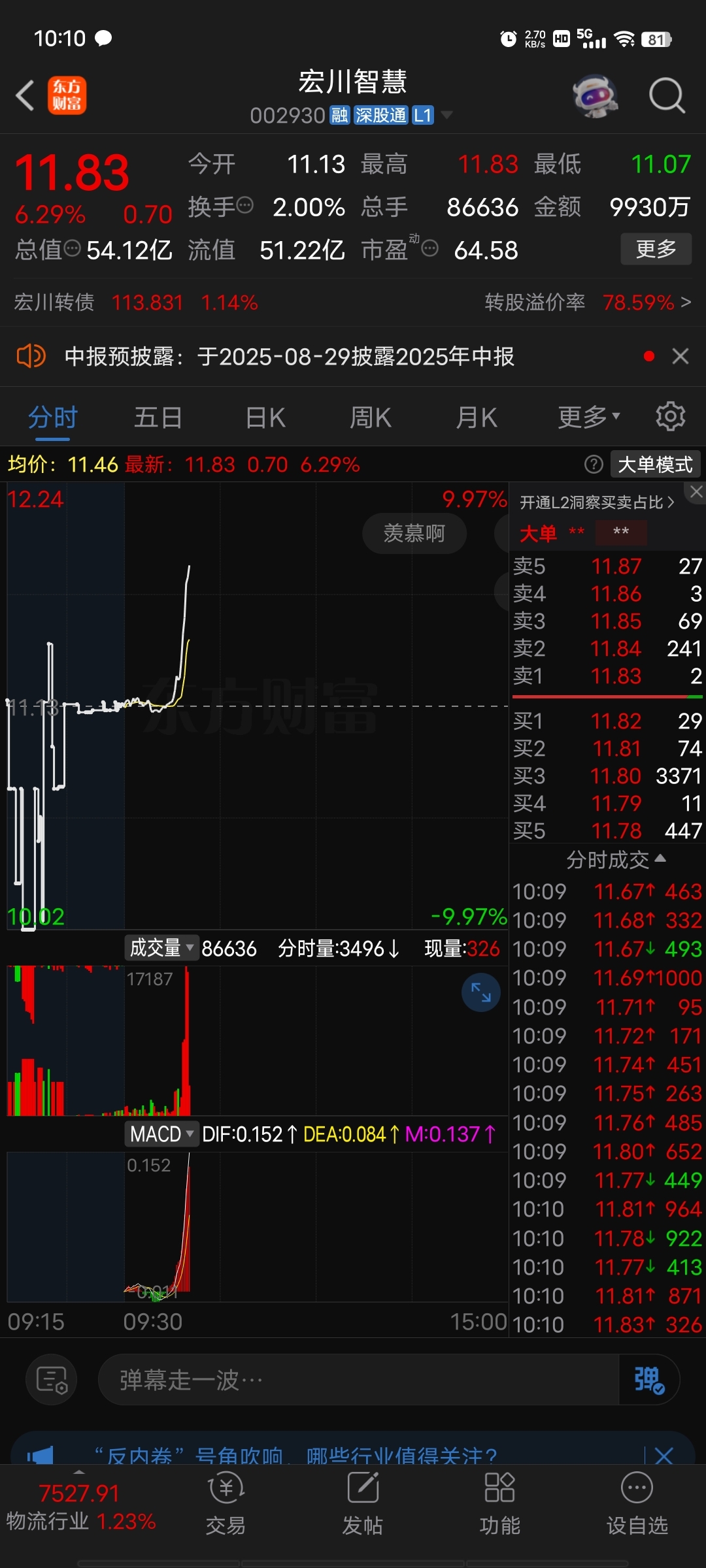Viewport: 706px width, 1568px height.
Task: Tap the 总值 info icon
Action: [x=72, y=248]
